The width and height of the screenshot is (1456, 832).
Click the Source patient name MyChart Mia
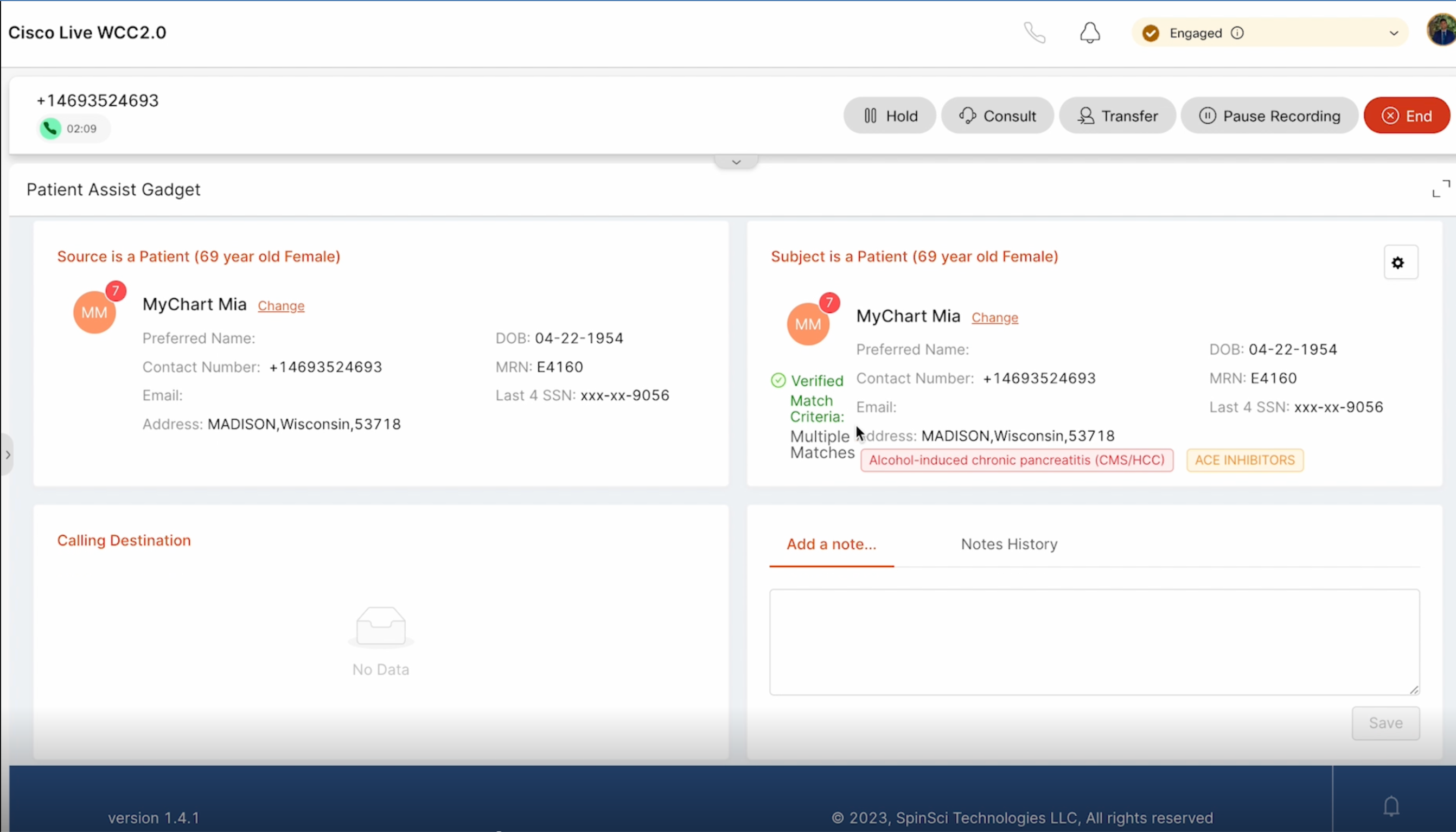click(194, 304)
